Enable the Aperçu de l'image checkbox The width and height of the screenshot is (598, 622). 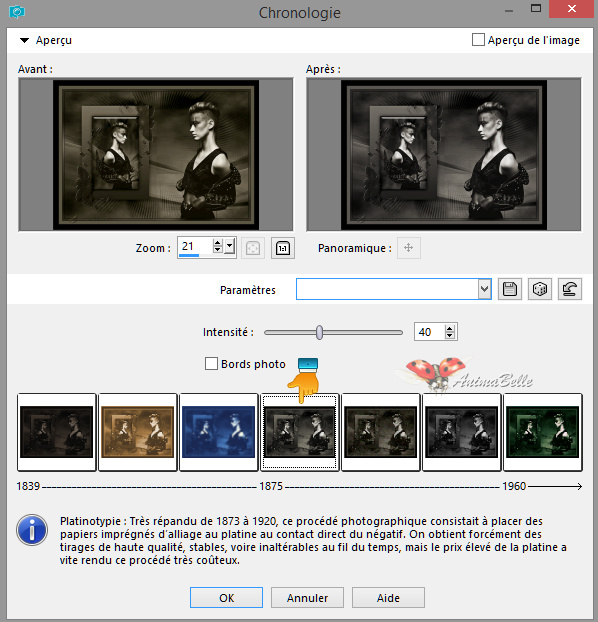coord(478,40)
